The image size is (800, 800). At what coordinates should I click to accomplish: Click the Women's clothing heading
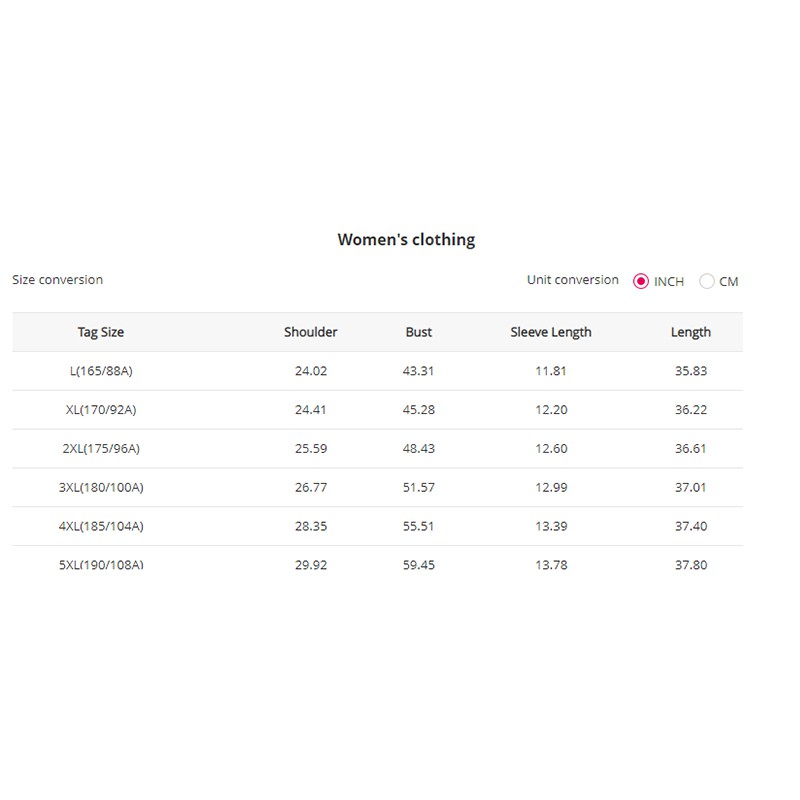point(406,239)
